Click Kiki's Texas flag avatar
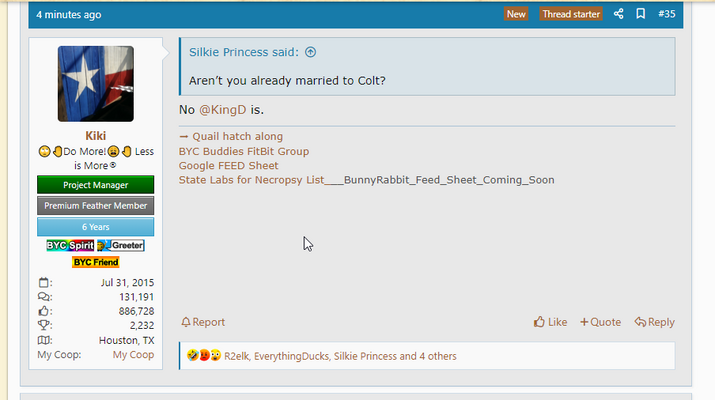 pos(96,83)
